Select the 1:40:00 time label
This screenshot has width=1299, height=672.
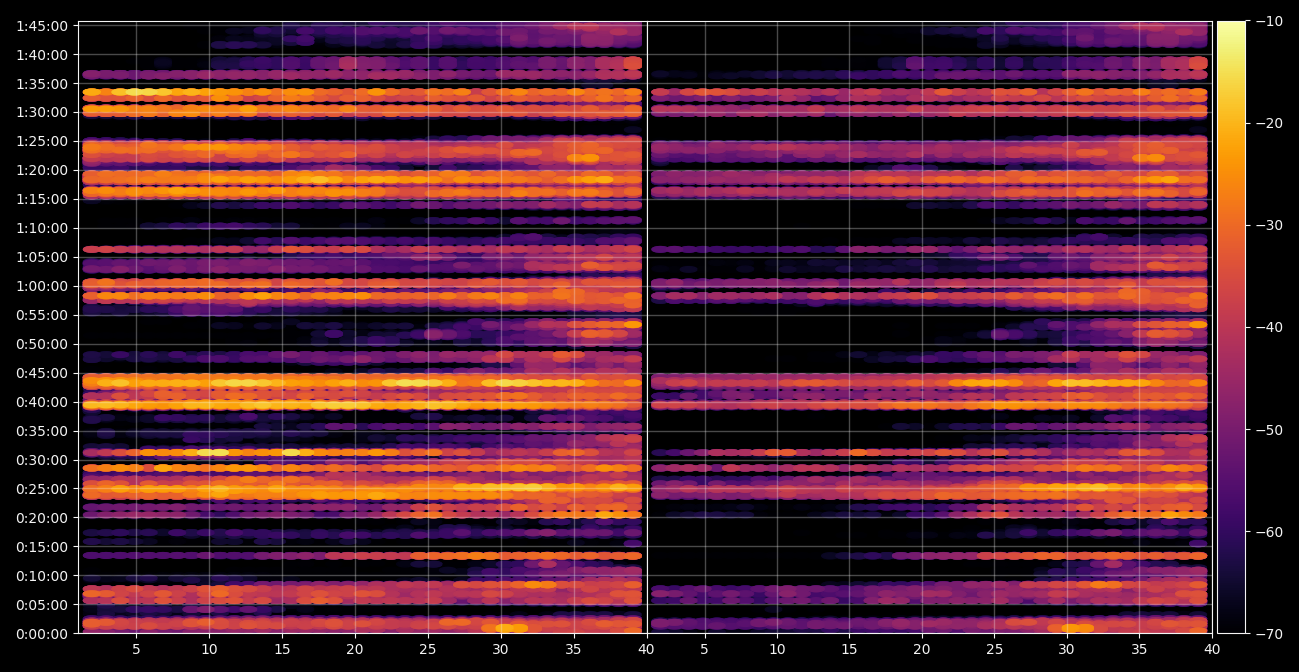[x=42, y=53]
